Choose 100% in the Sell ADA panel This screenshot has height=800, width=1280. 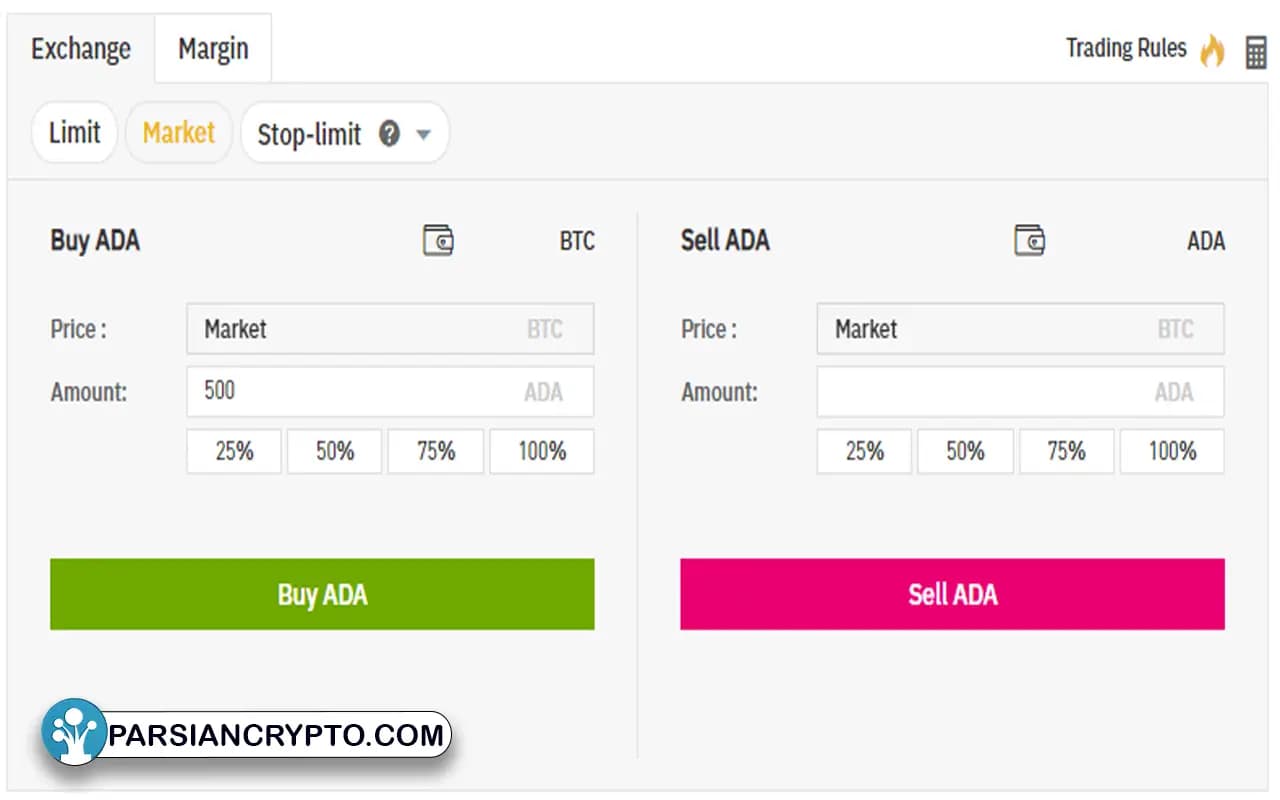1172,451
